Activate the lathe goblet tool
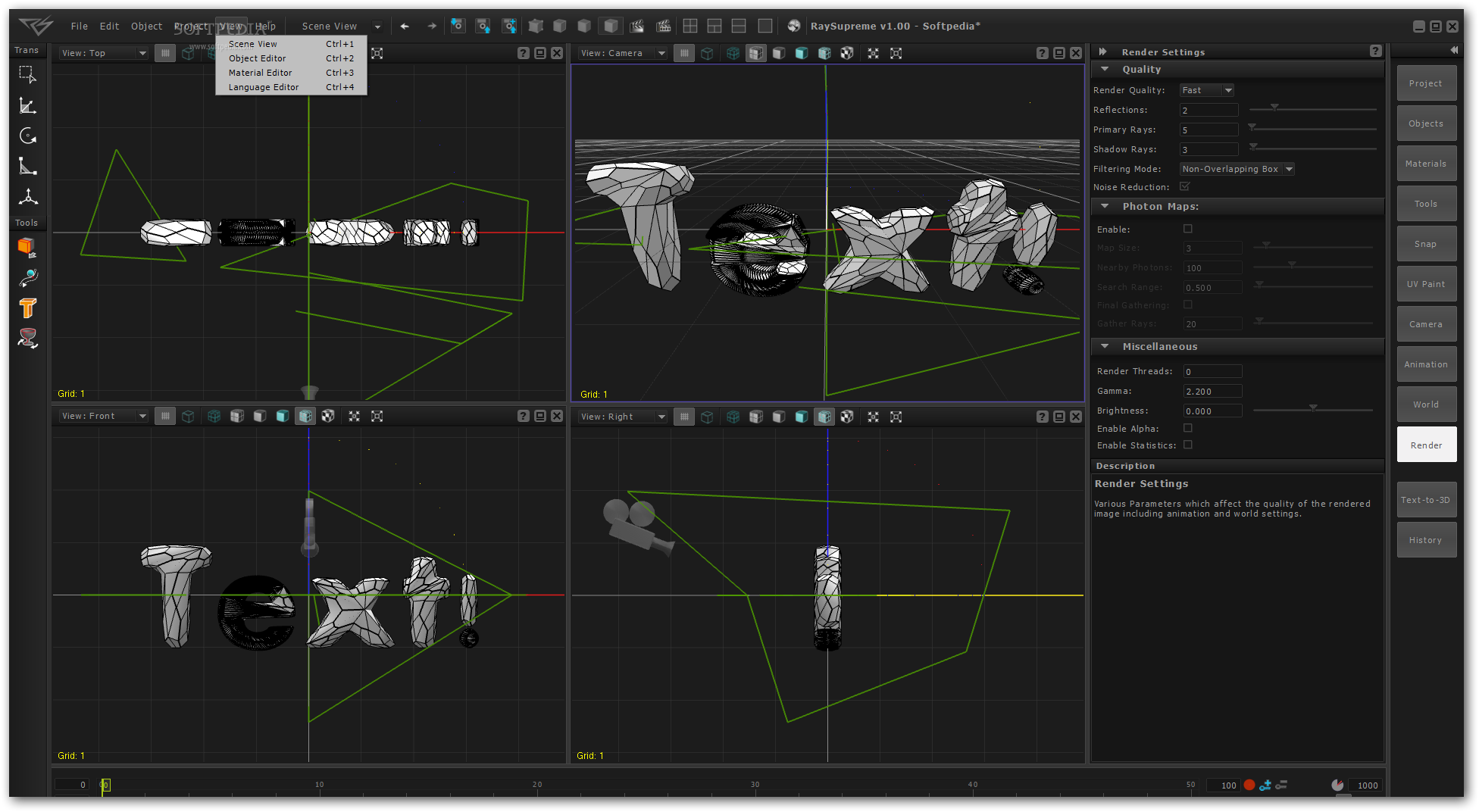The height and width of the screenshot is (812, 1479). point(27,338)
